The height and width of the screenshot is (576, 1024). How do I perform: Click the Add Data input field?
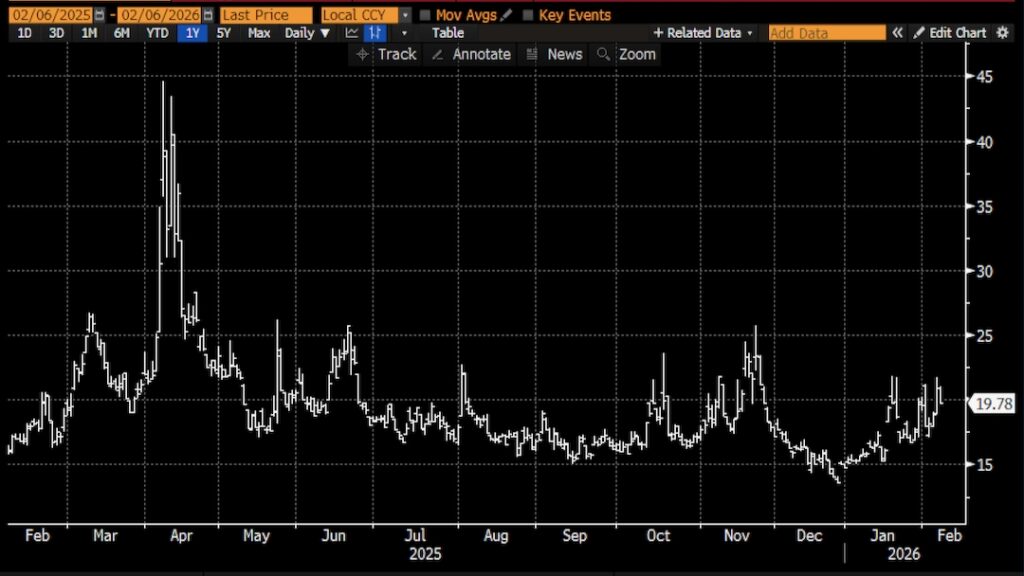click(x=826, y=33)
